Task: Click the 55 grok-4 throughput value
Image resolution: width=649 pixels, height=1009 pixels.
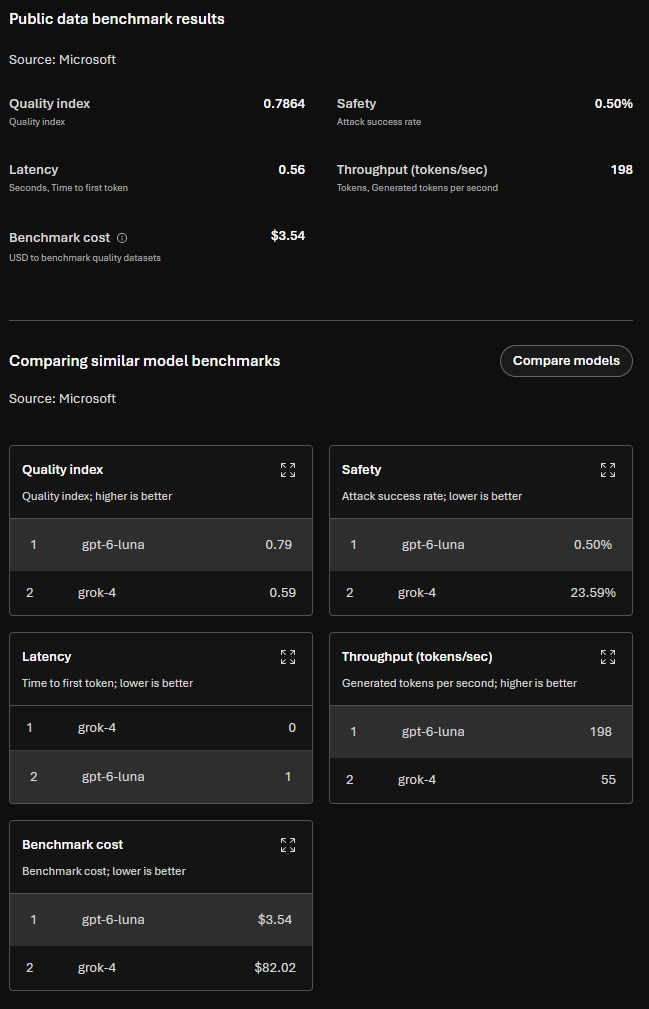Action: (x=608, y=780)
